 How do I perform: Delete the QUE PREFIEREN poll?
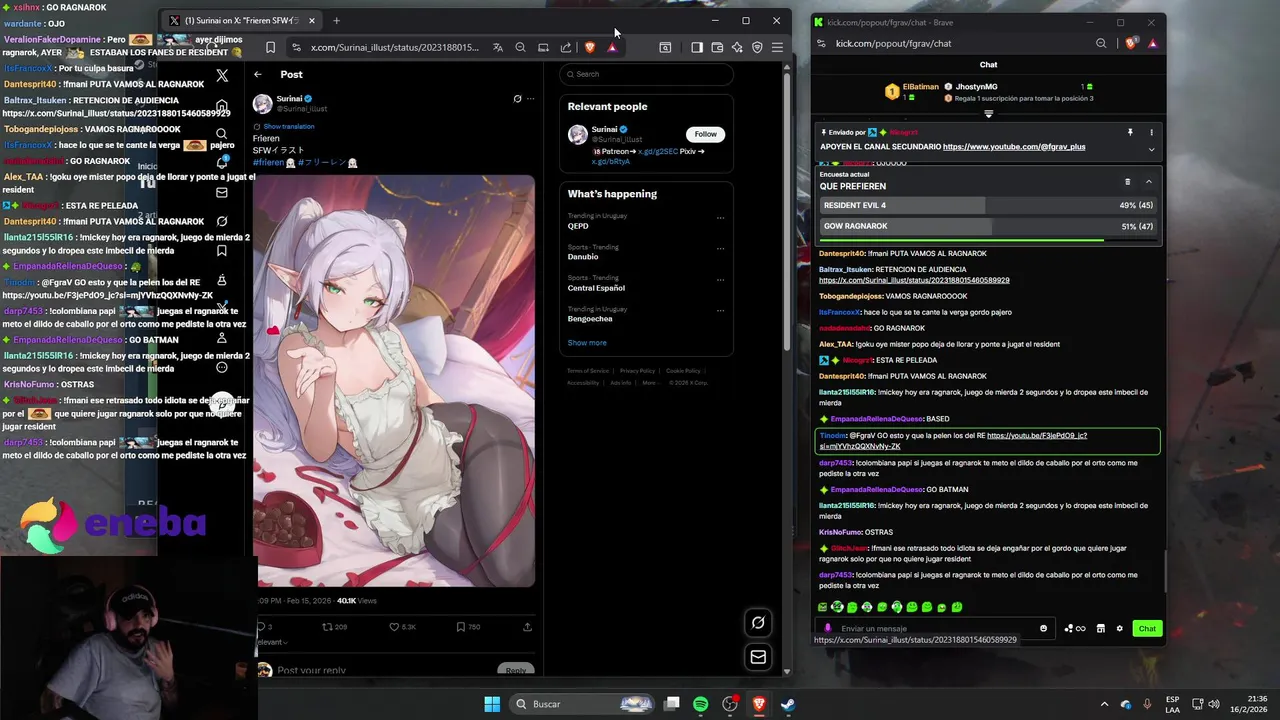click(x=1127, y=182)
